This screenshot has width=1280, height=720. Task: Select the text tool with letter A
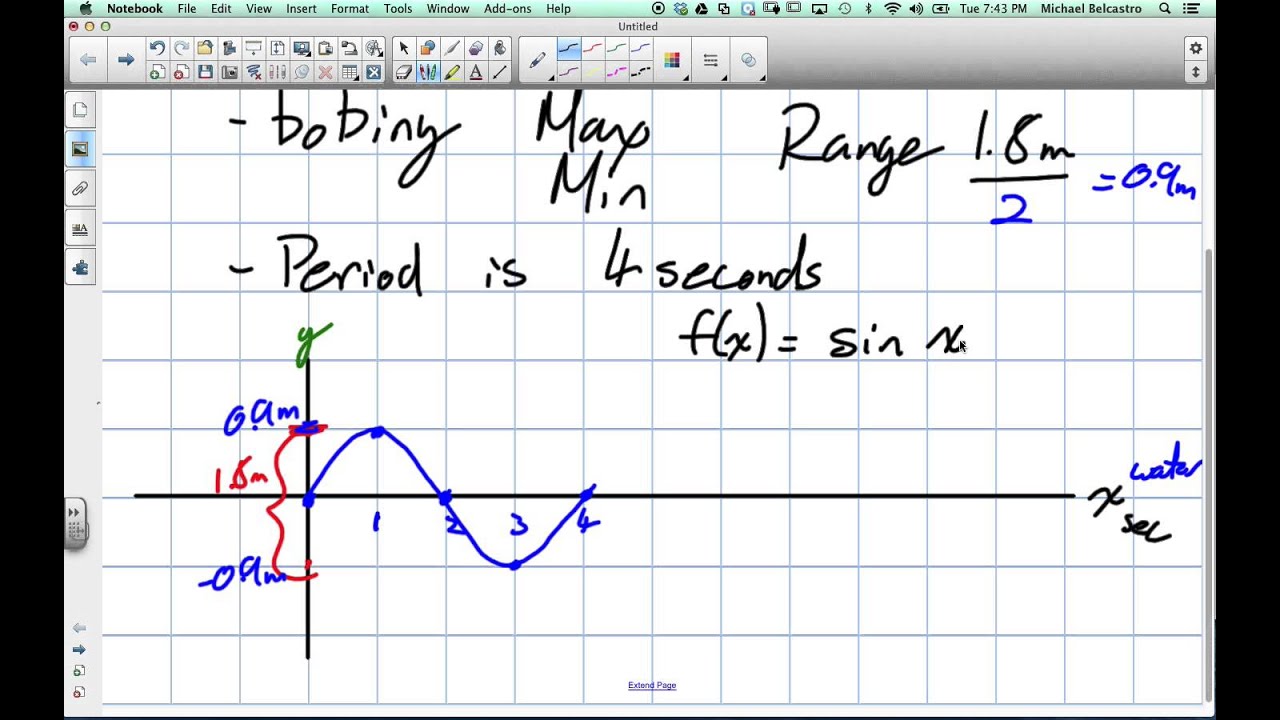point(476,72)
